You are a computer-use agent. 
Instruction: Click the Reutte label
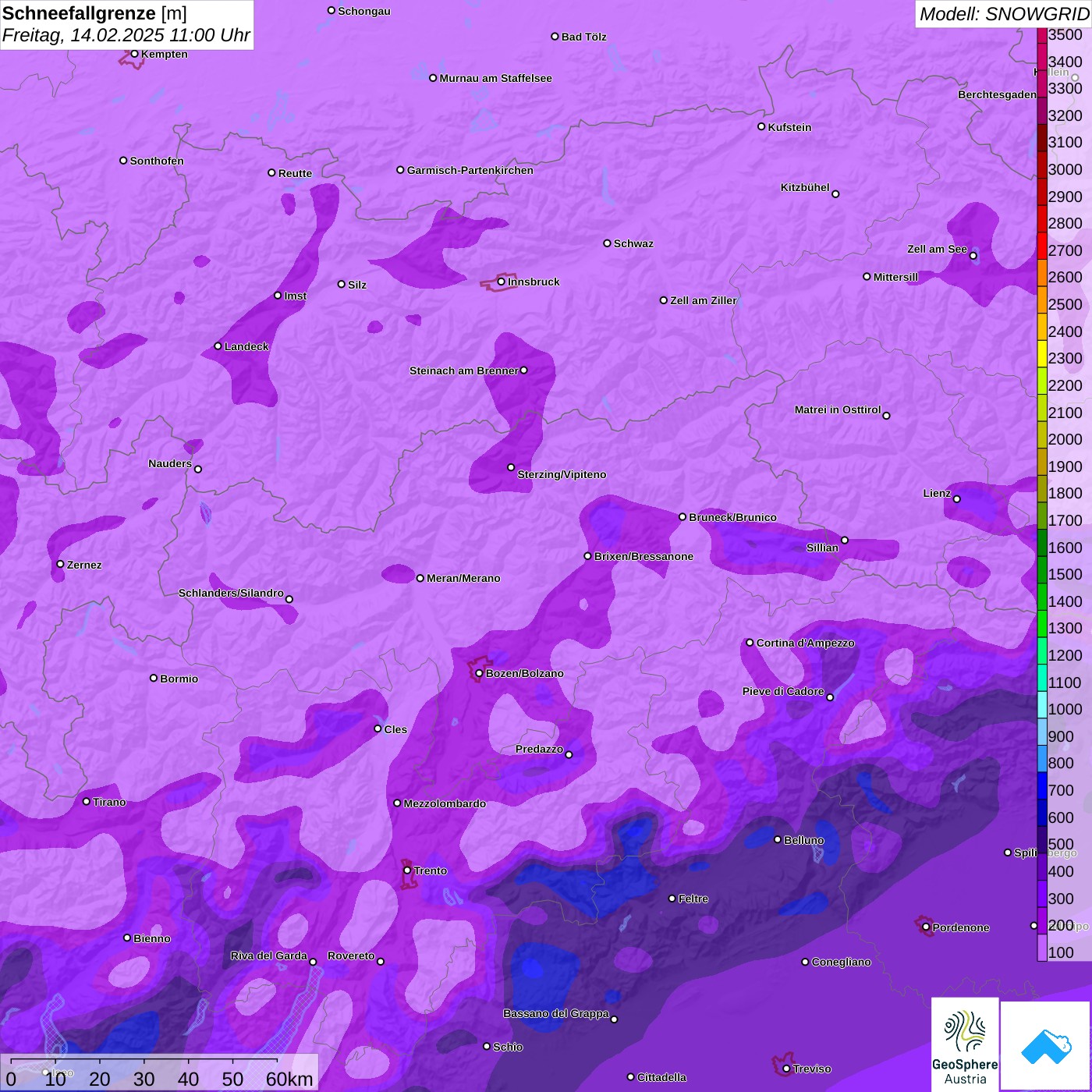(x=295, y=173)
